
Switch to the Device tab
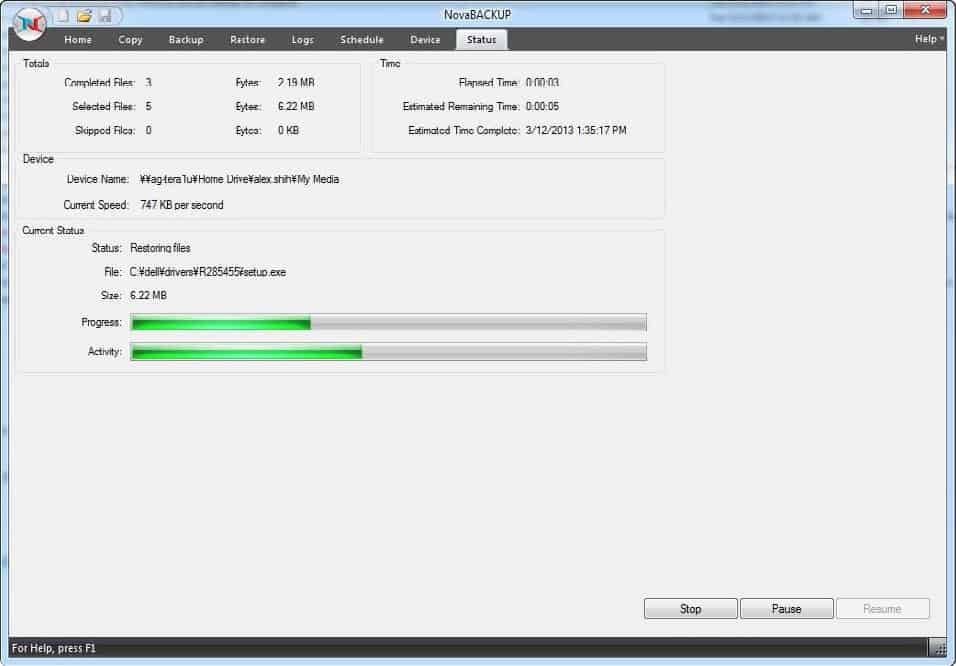coord(425,40)
